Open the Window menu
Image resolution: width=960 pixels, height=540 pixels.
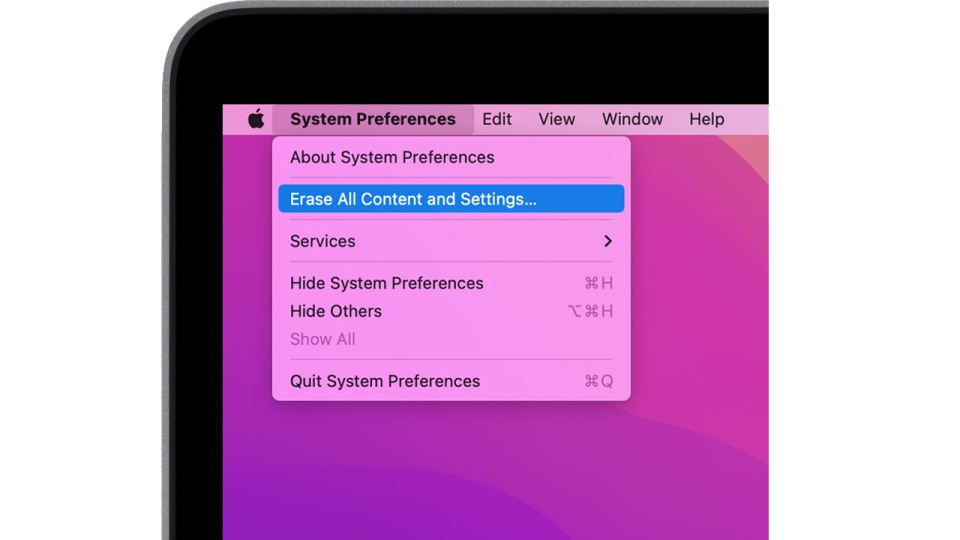pyautogui.click(x=632, y=119)
